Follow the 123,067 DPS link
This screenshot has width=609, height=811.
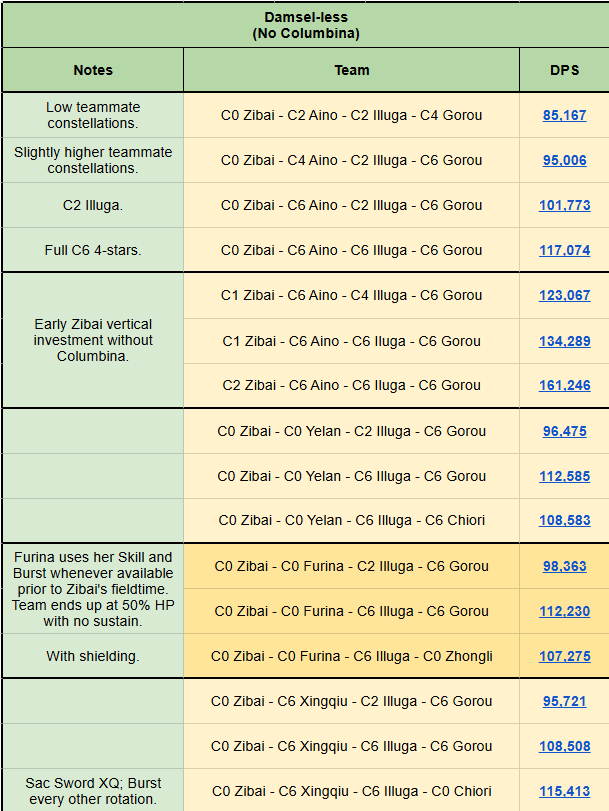(x=564, y=295)
